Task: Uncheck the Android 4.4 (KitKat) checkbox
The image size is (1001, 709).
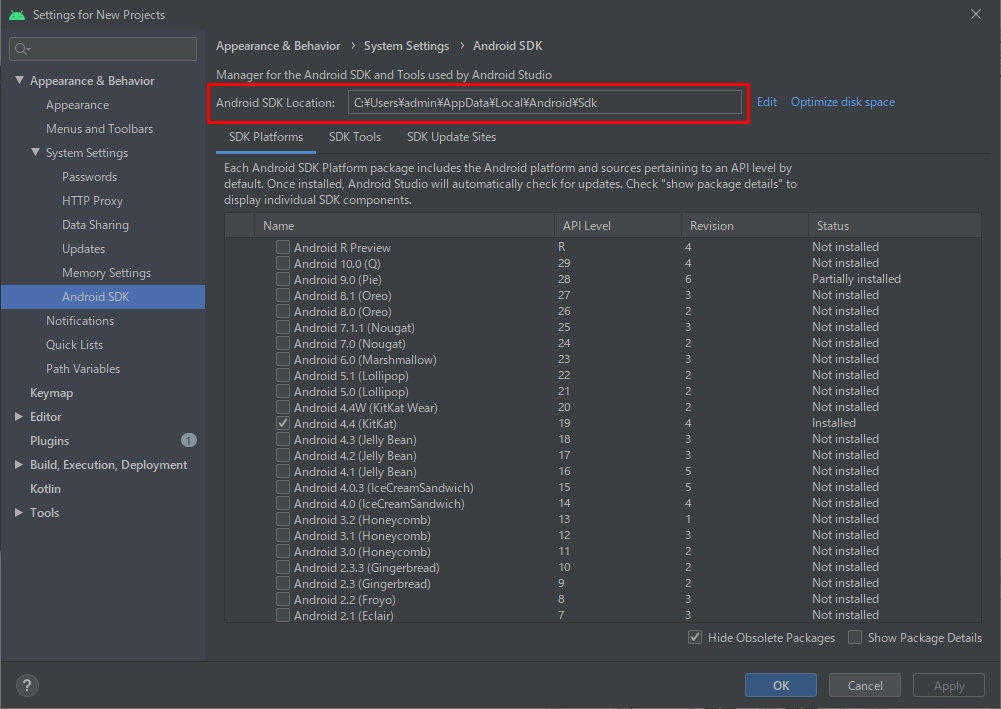Action: tap(283, 423)
